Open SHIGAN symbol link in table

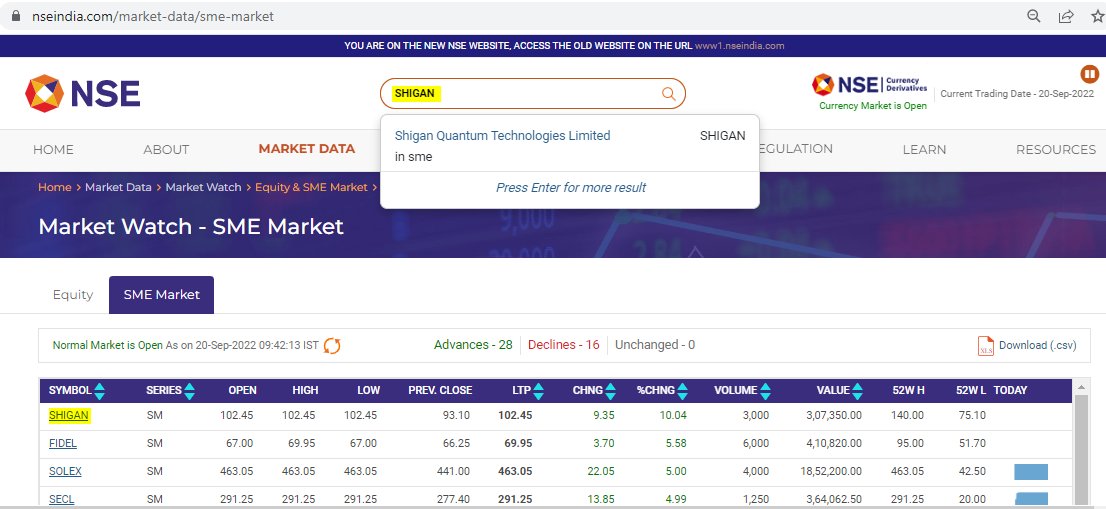[68, 415]
